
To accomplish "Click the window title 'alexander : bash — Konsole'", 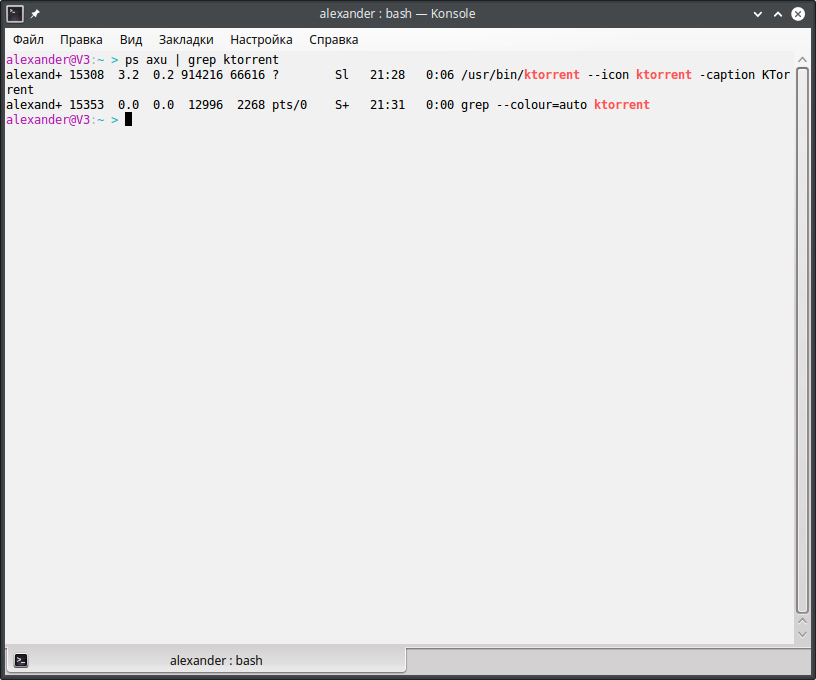I will 397,14.
